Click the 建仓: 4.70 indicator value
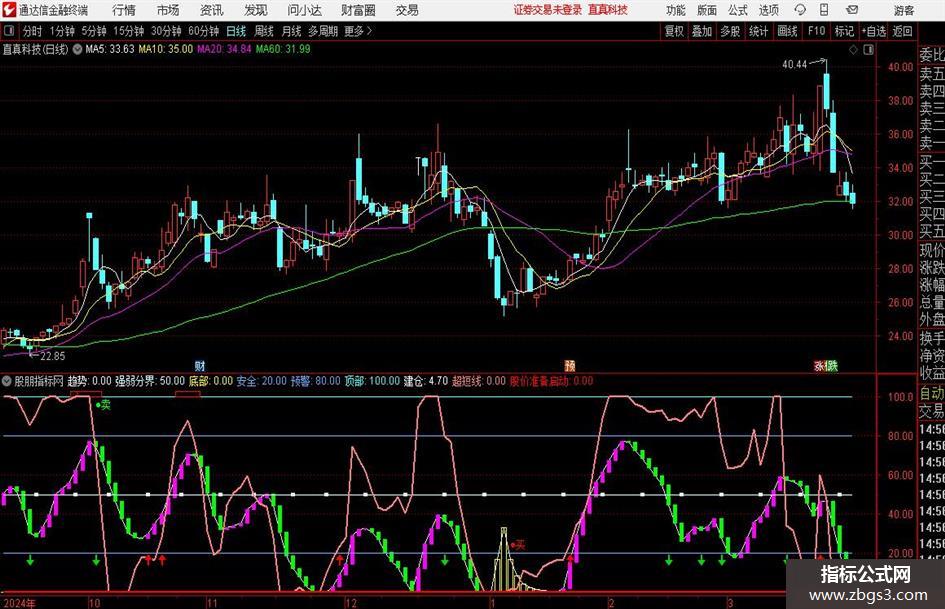Screen dimensions: 945x609 [x=425, y=381]
